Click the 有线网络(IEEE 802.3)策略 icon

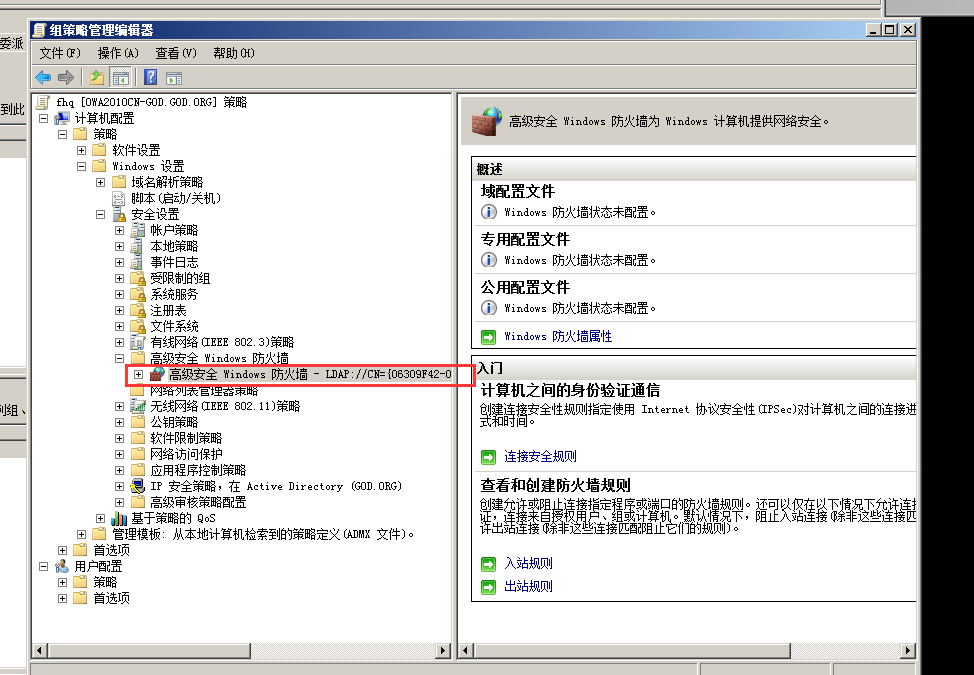pos(138,342)
